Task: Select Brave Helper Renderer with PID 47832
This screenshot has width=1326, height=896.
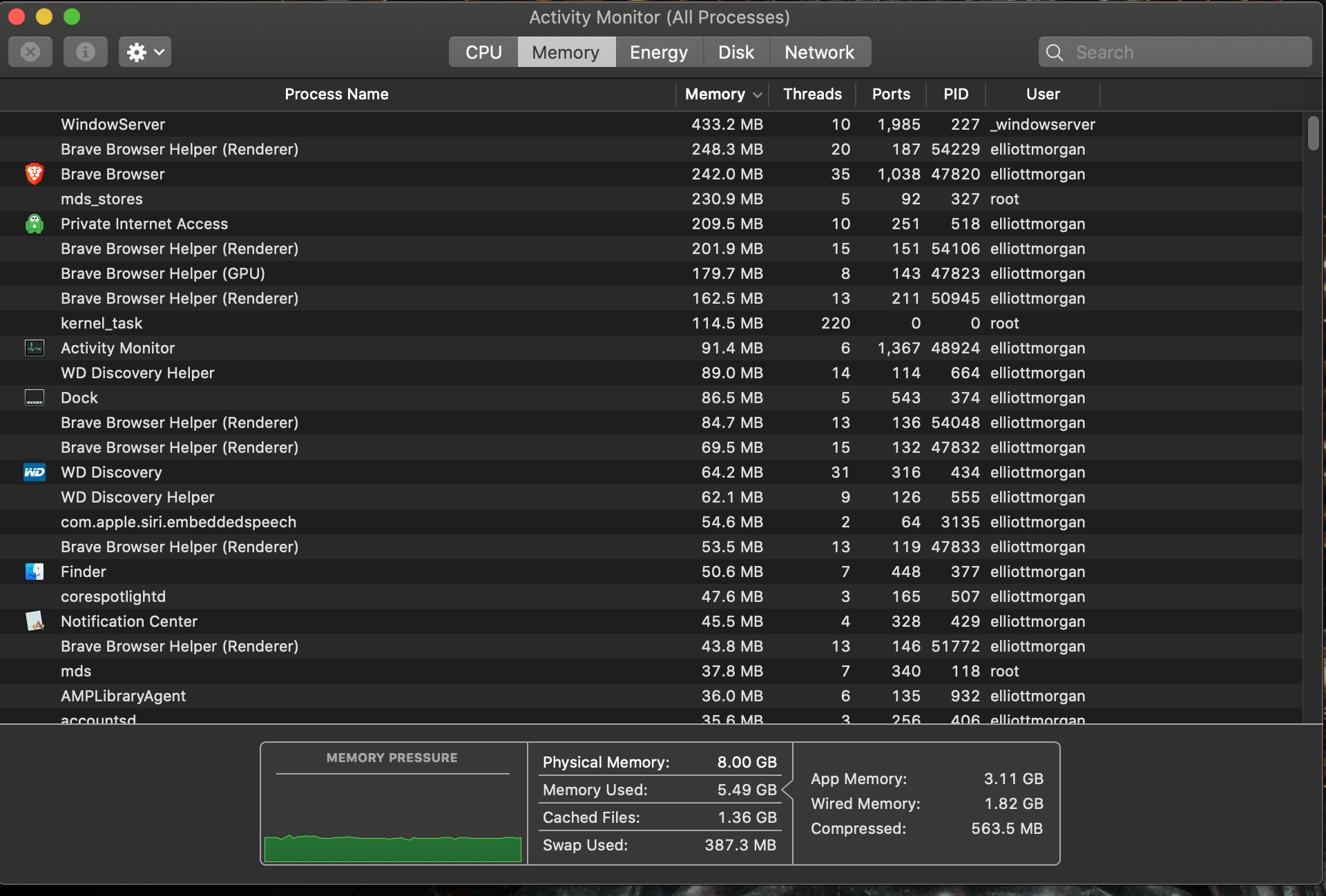Action: coord(651,447)
